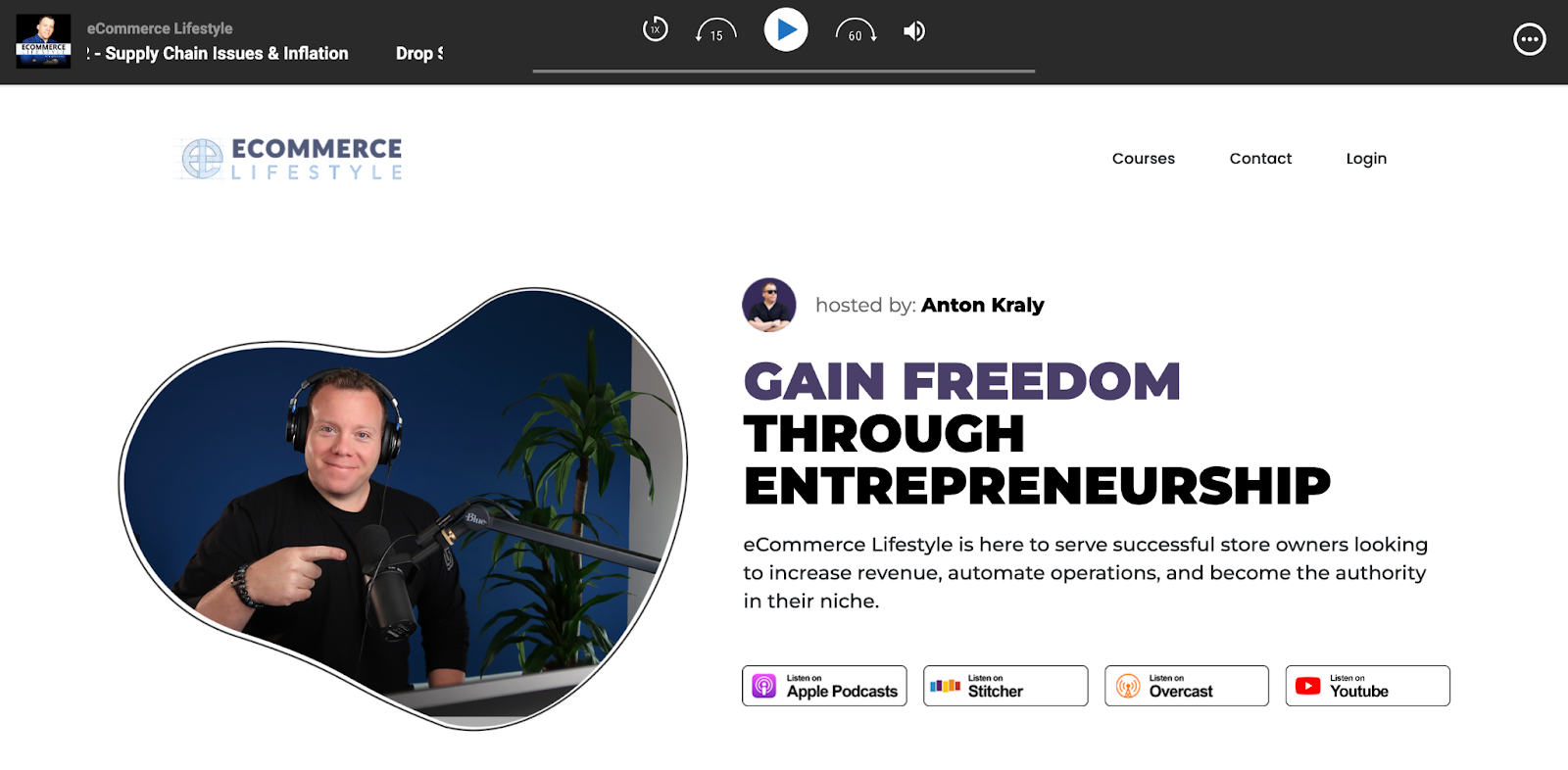This screenshot has width=1568, height=770.
Task: Click the Supply Chain Issues & Inflation title
Action: (226, 53)
